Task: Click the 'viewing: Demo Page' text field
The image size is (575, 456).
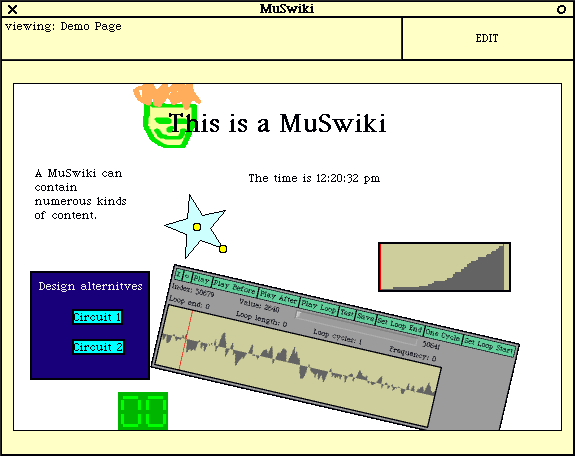Action: pyautogui.click(x=201, y=39)
